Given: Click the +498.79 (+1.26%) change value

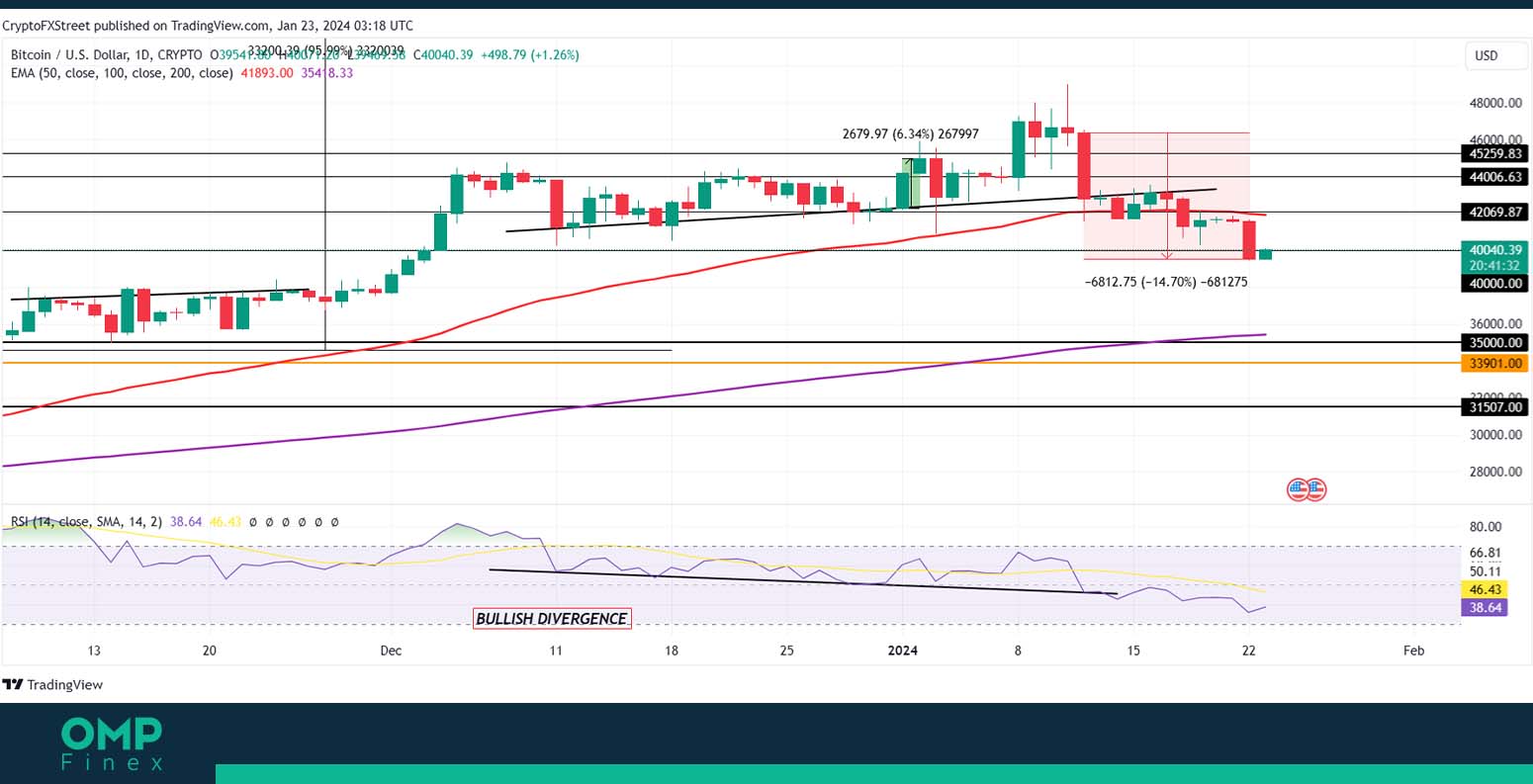Looking at the screenshot, I should [529, 55].
